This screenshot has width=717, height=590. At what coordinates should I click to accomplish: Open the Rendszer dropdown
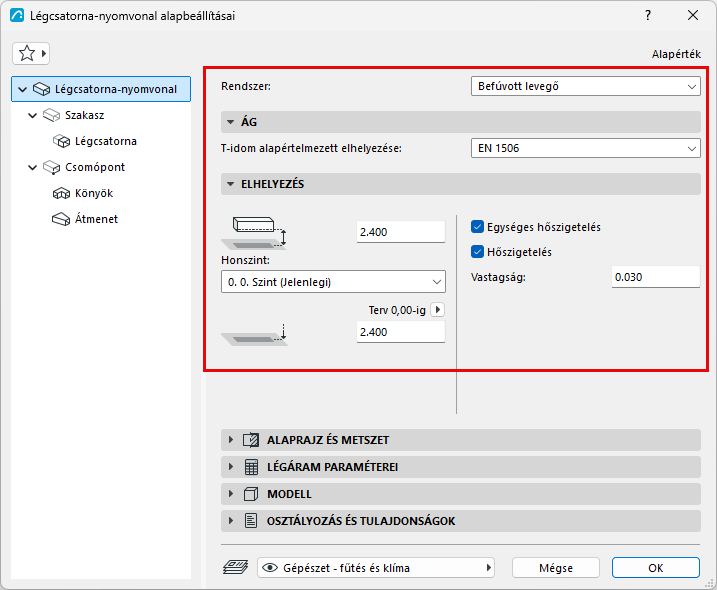click(585, 86)
